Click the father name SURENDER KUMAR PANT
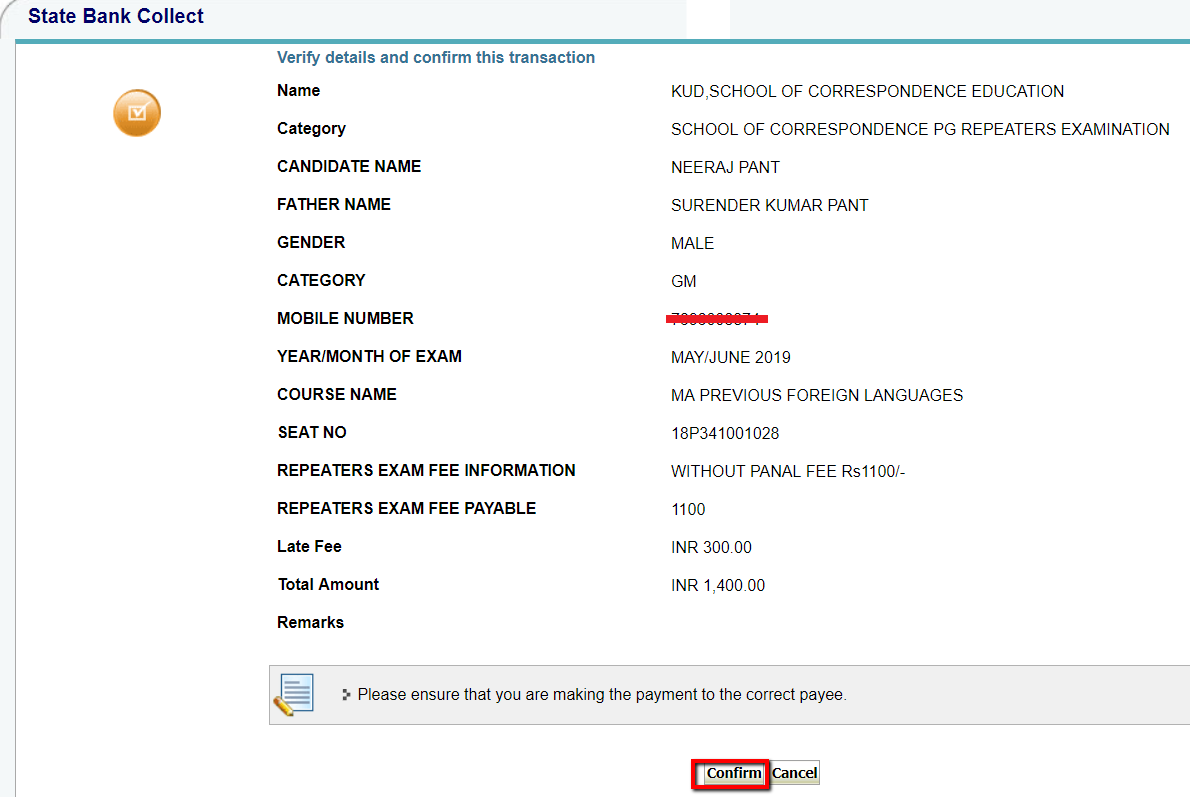This screenshot has width=1190, height=797. coord(769,206)
